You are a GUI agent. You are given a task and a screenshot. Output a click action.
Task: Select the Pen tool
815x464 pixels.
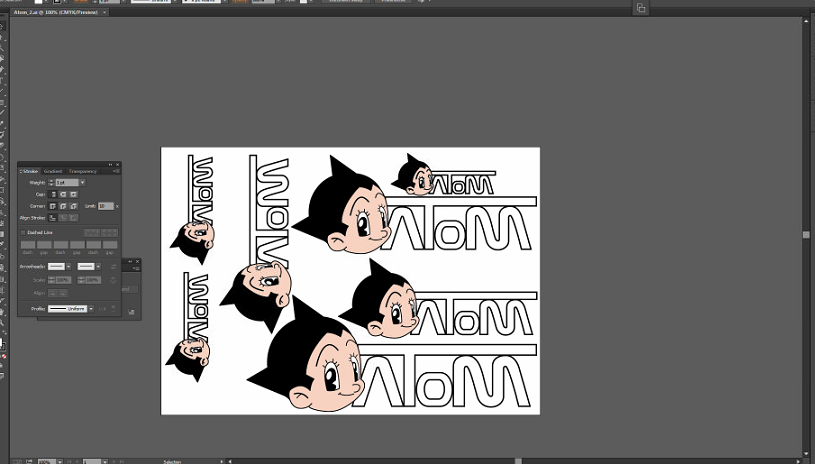coord(2,69)
